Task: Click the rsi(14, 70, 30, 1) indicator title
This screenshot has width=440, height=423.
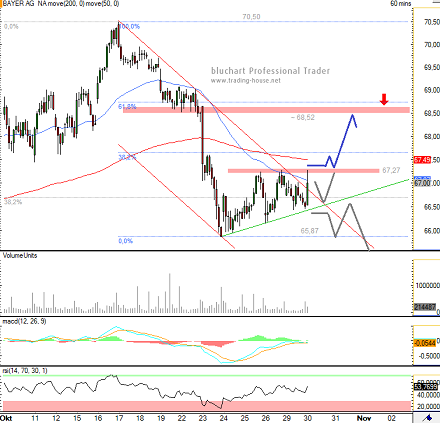Action: tap(25, 371)
